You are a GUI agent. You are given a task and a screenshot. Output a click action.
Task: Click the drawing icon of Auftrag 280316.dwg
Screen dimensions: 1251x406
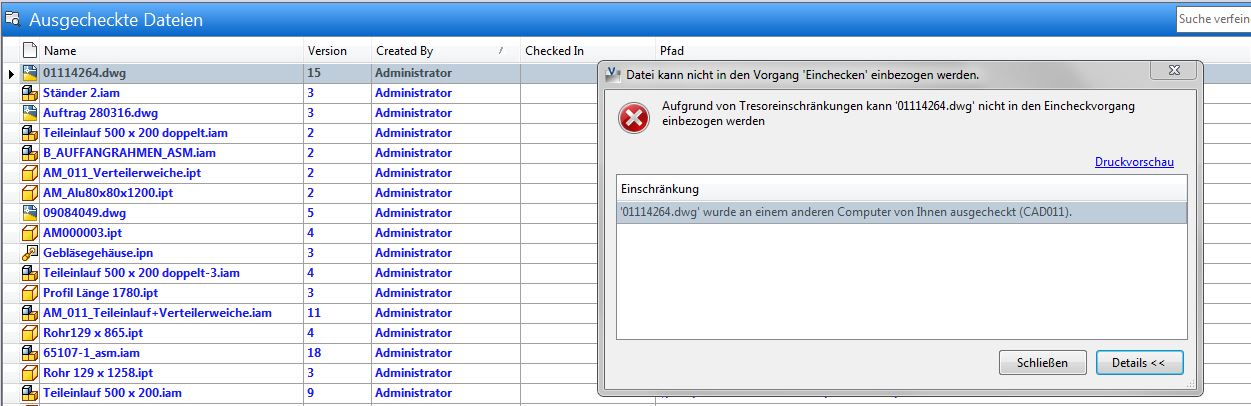[30, 113]
